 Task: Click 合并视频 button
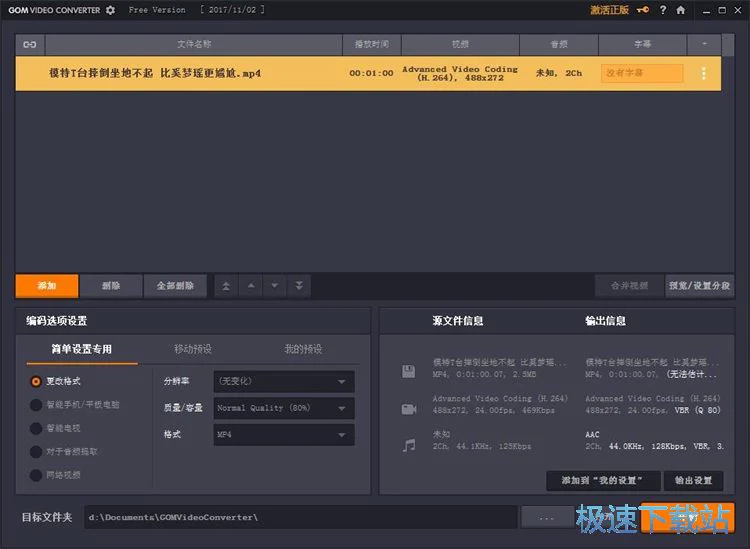pyautogui.click(x=629, y=286)
